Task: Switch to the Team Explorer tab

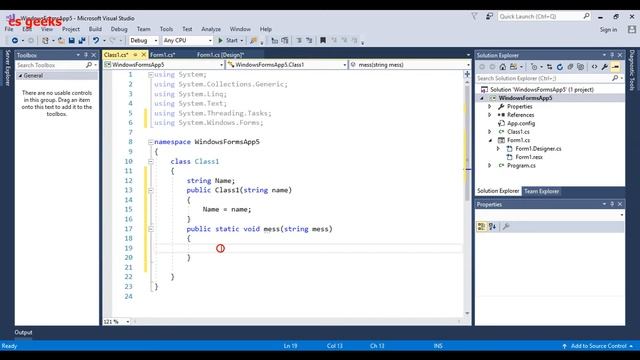Action: [x=541, y=191]
